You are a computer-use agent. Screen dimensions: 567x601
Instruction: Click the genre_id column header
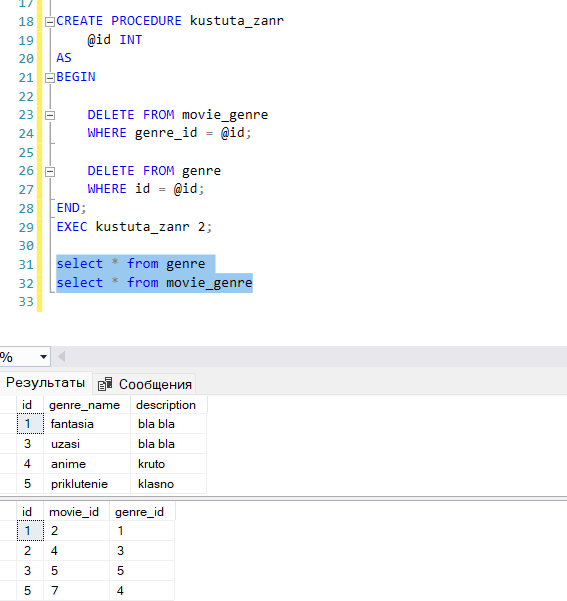click(x=142, y=512)
